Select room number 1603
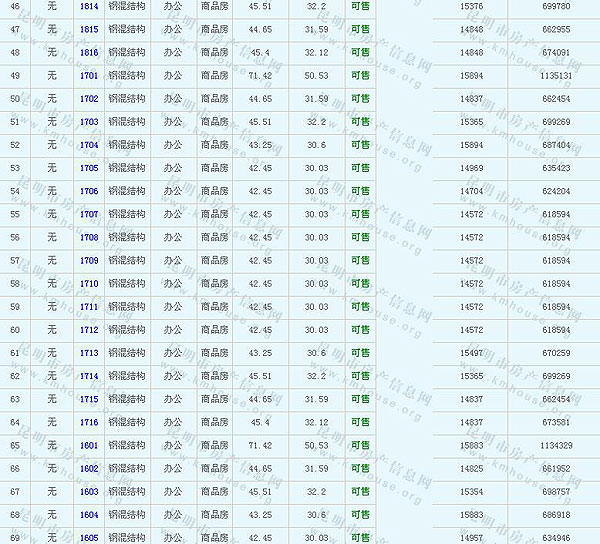600x544 pixels. 89,492
